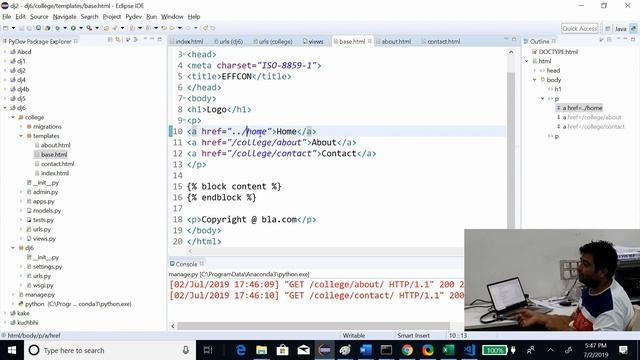Select h1 node in Outline
640x360 pixels.
click(x=558, y=89)
